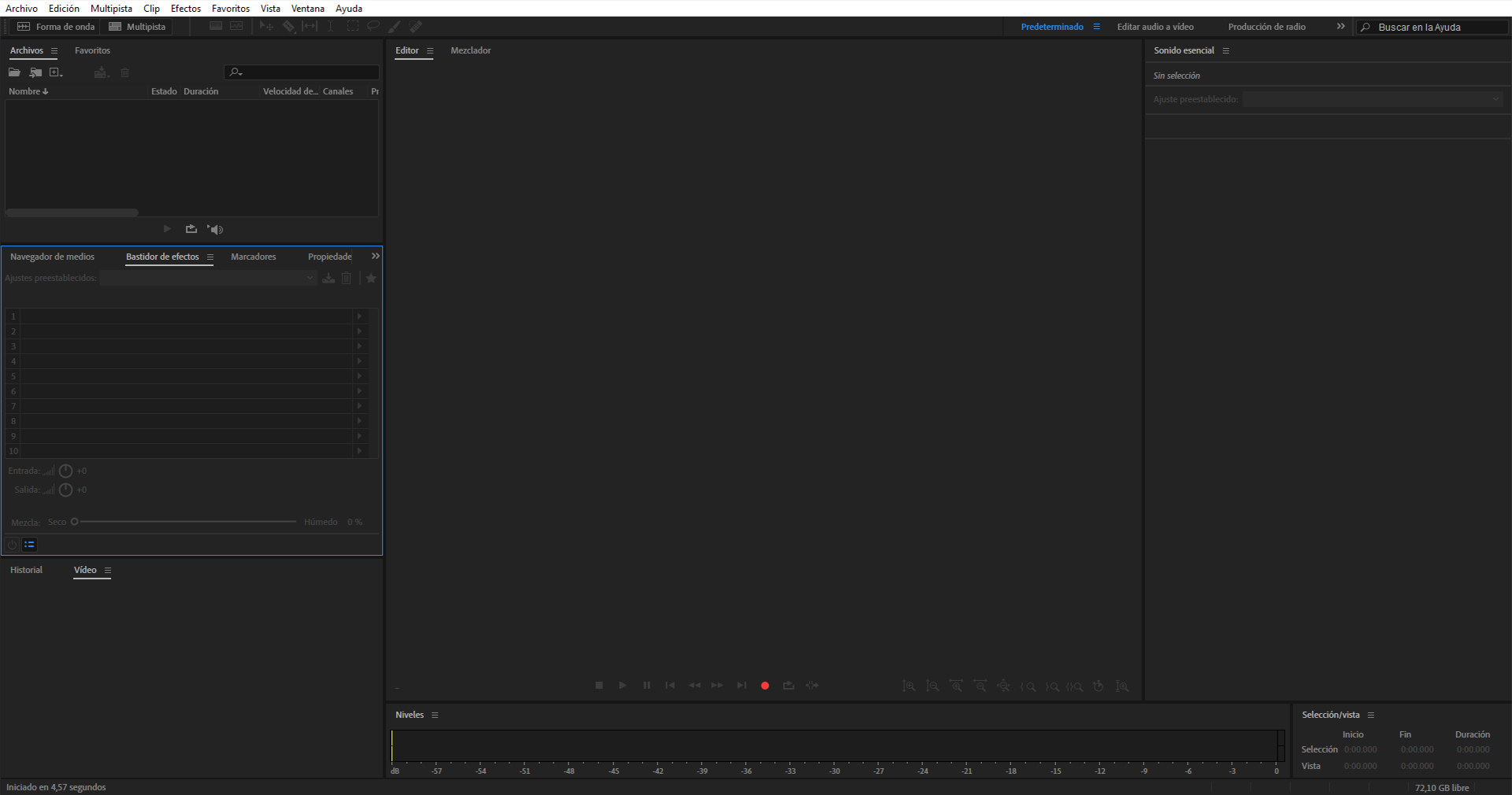Click the zoom out amplitude icon
Screen dimensions: 1512x795
932,686
